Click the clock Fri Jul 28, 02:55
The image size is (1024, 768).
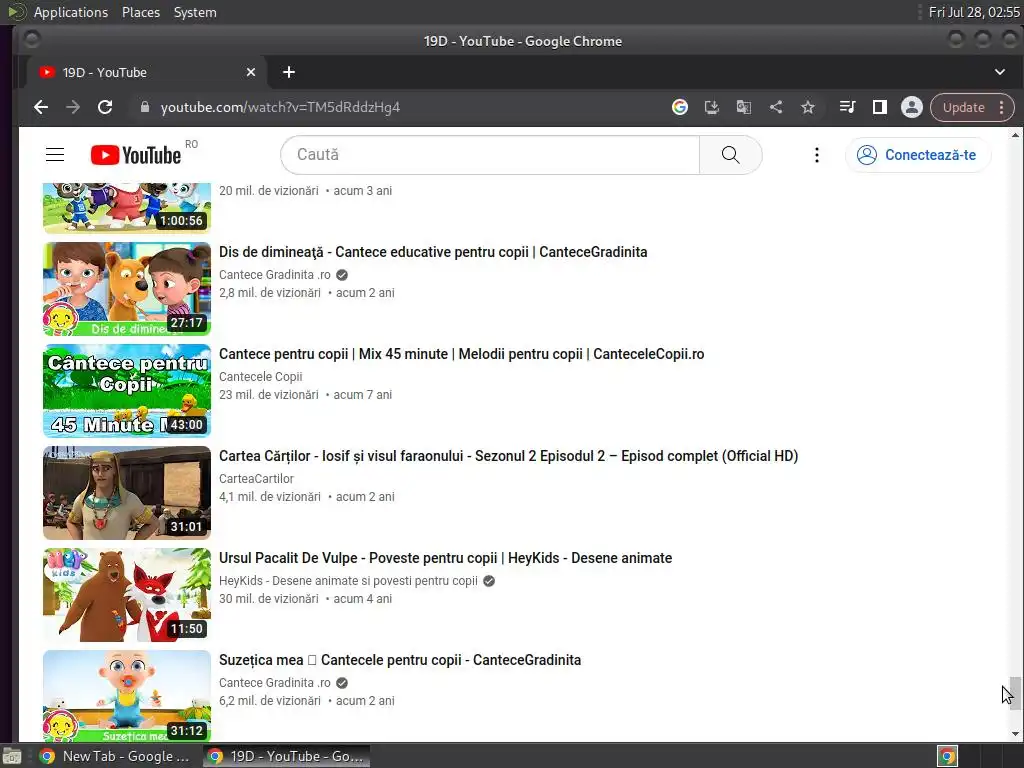tap(974, 12)
